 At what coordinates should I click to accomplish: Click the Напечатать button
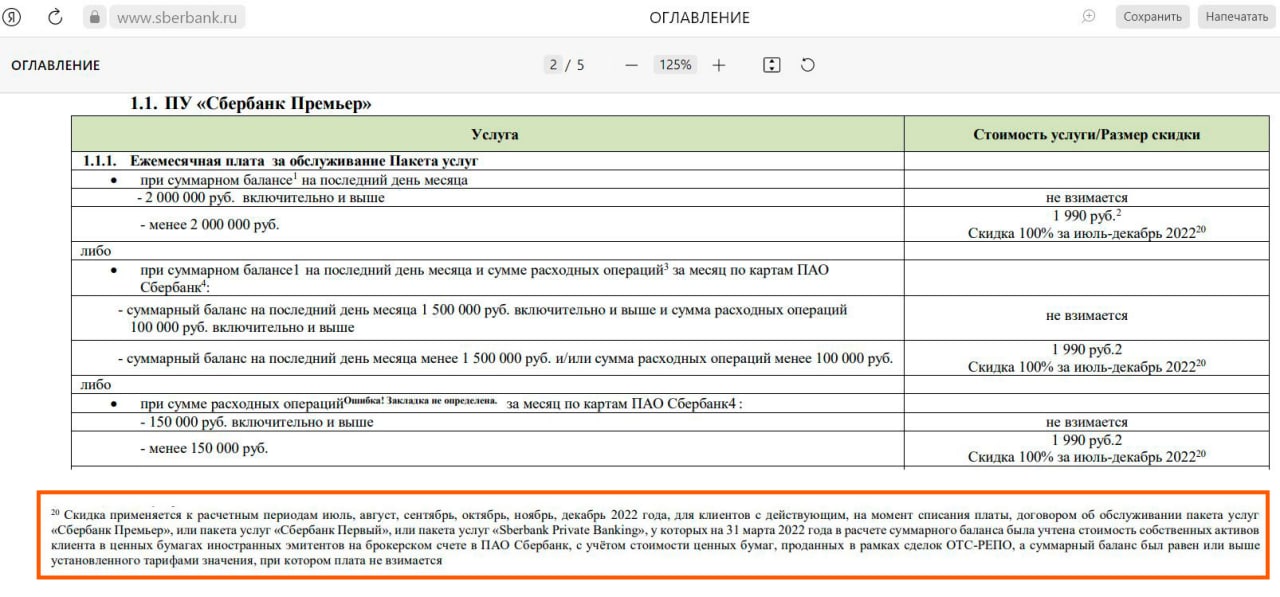point(1236,17)
